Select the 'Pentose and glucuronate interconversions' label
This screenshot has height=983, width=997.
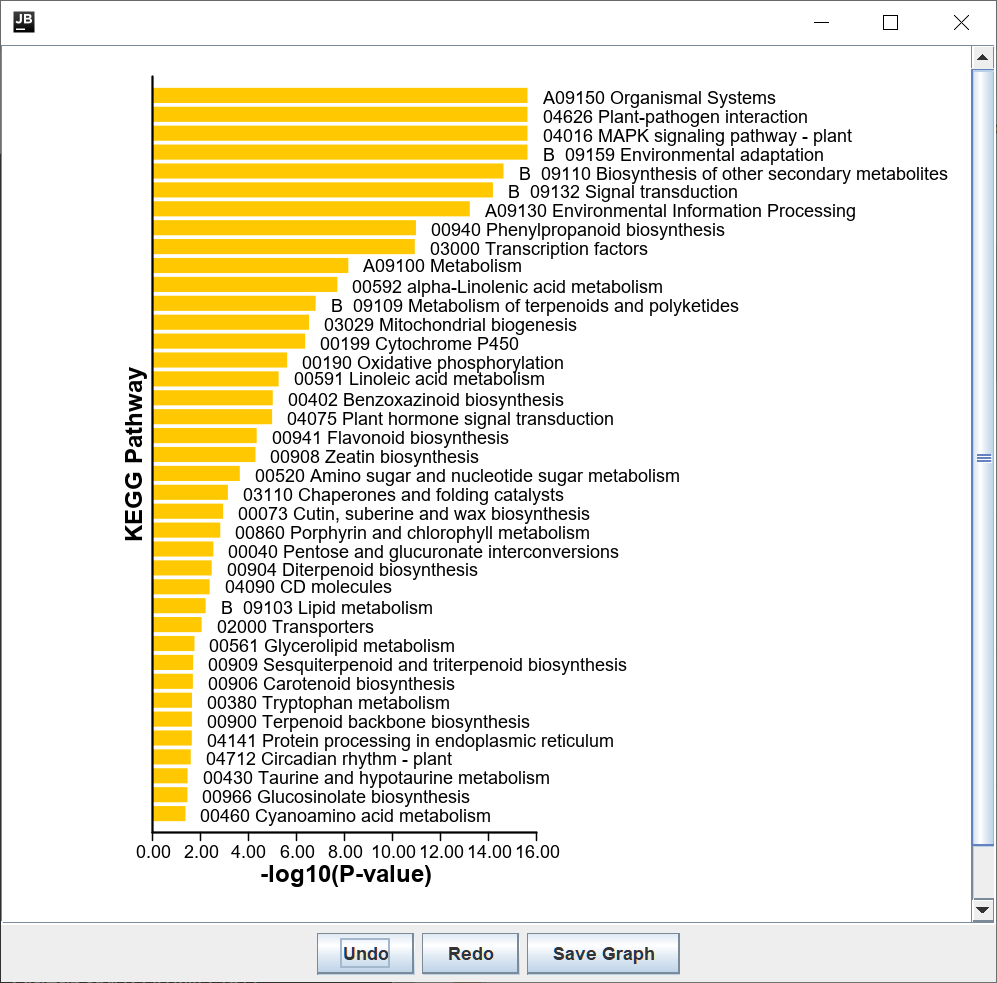click(x=450, y=552)
